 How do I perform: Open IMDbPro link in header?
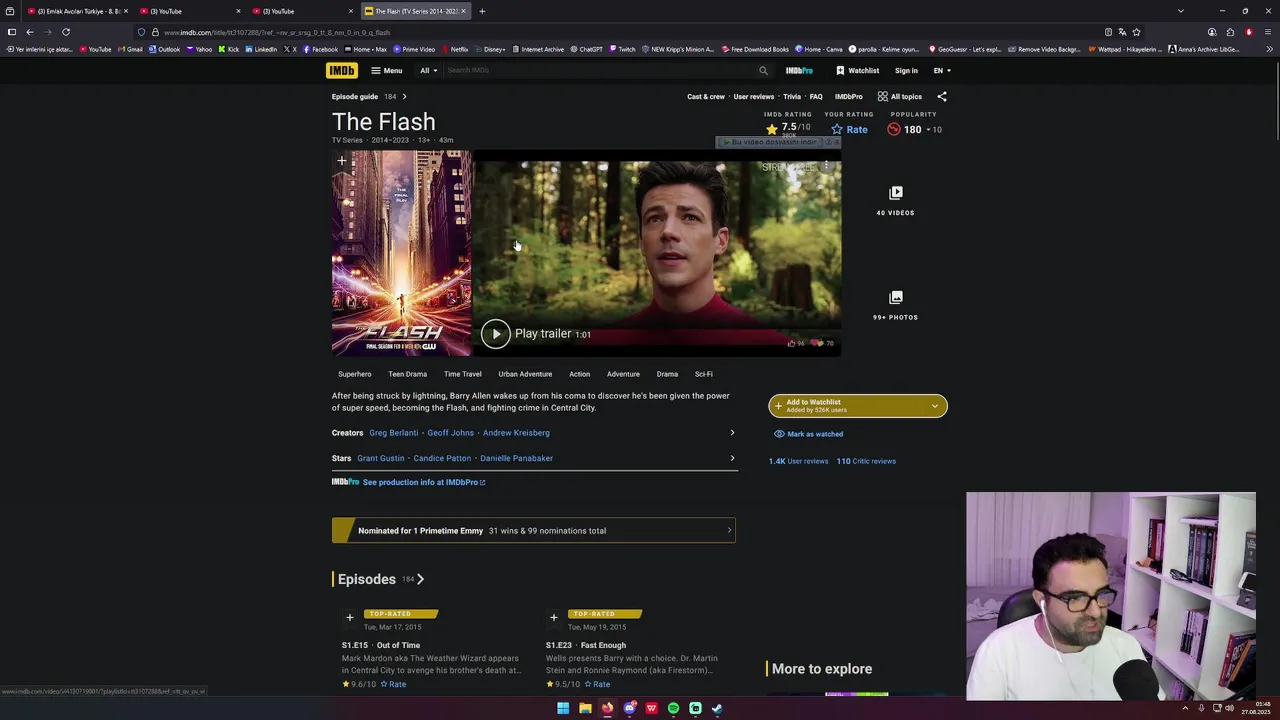pos(799,70)
